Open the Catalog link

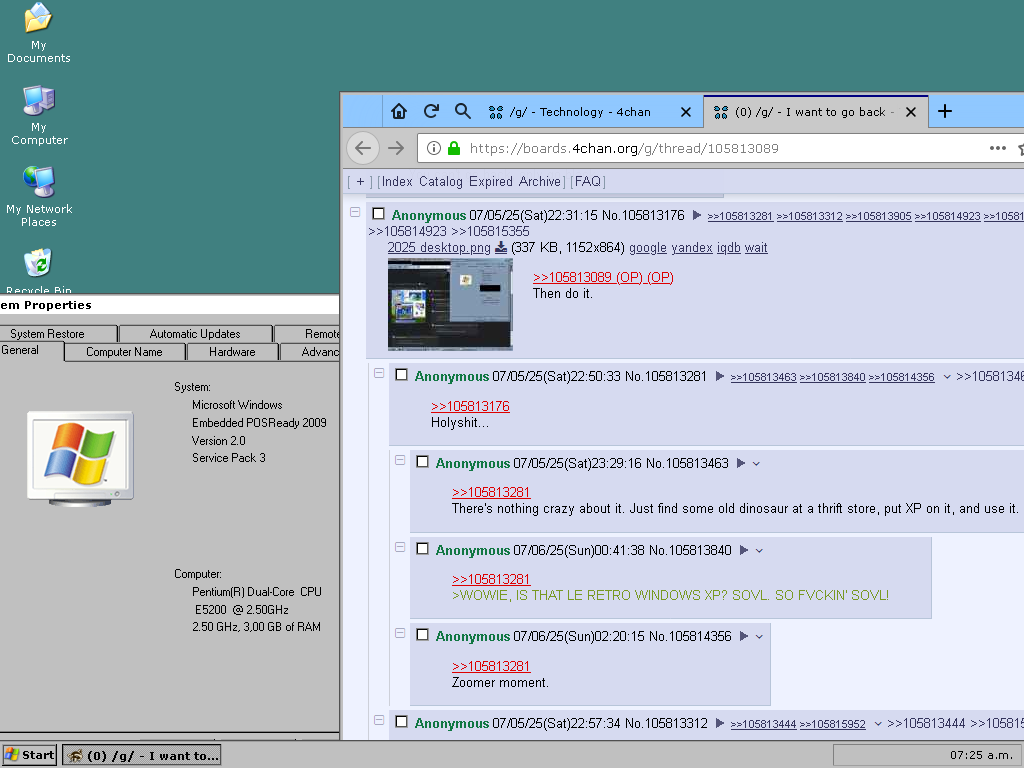point(441,182)
